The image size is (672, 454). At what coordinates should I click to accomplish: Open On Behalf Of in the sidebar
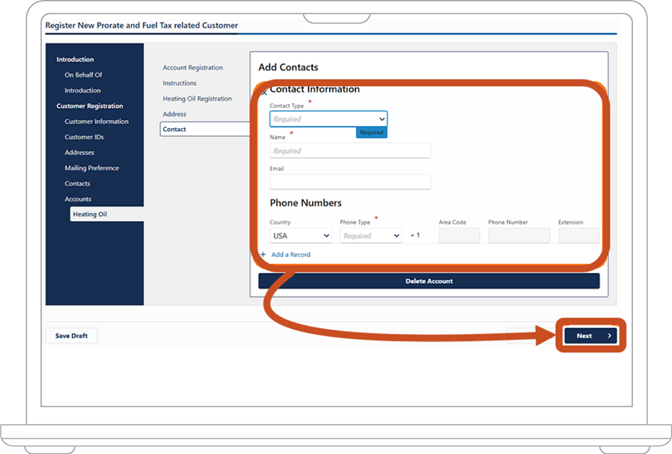pyautogui.click(x=84, y=75)
